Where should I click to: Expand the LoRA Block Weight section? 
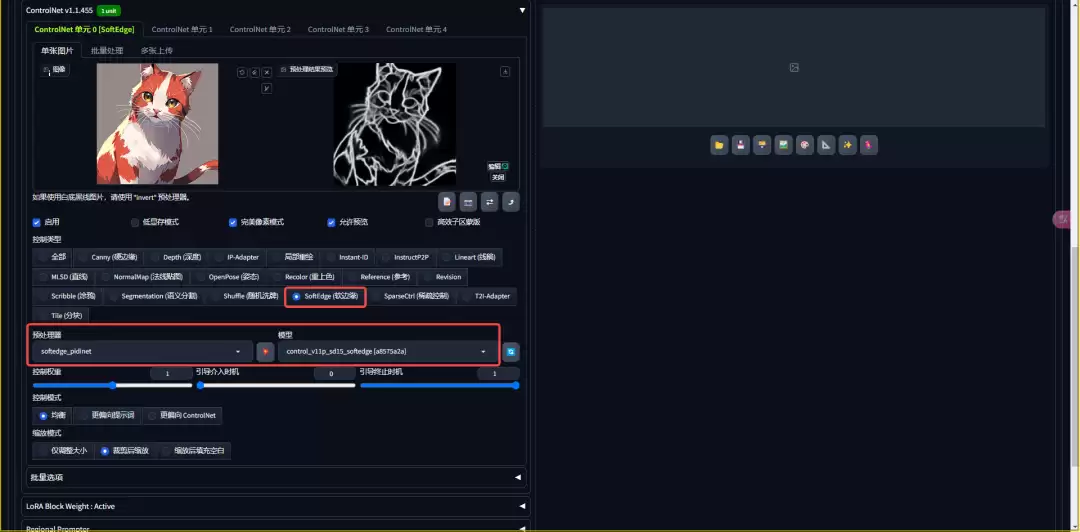[276, 506]
